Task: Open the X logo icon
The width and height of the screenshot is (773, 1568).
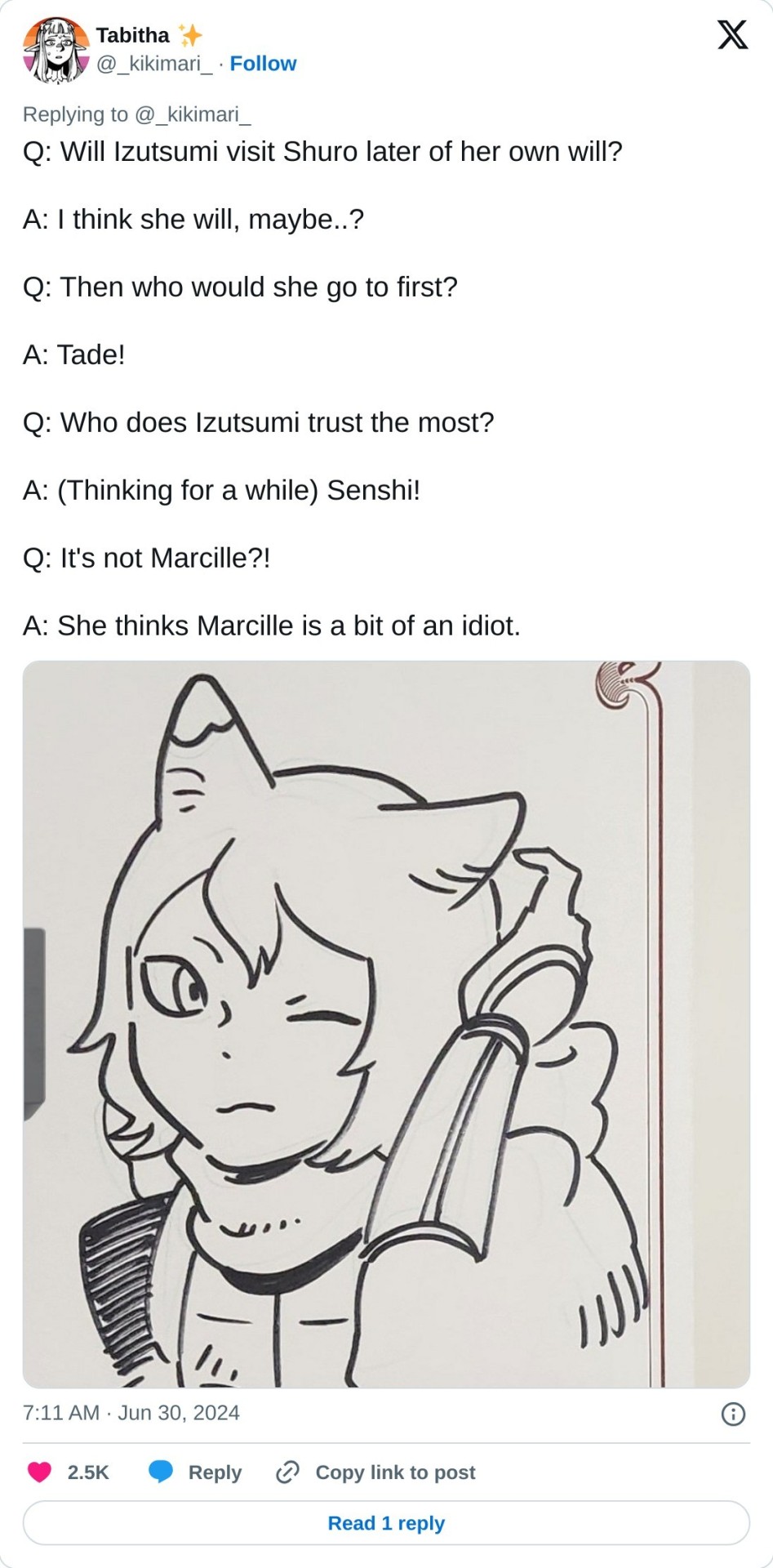Action: (732, 35)
